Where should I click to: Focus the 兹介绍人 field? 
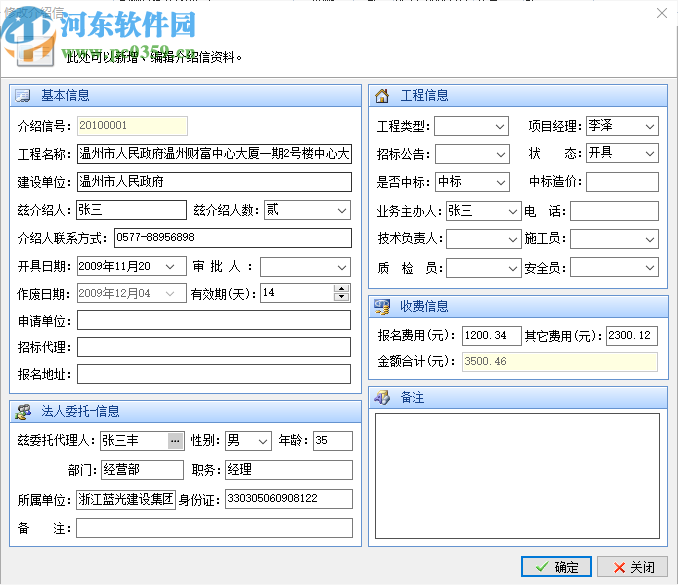coord(131,210)
